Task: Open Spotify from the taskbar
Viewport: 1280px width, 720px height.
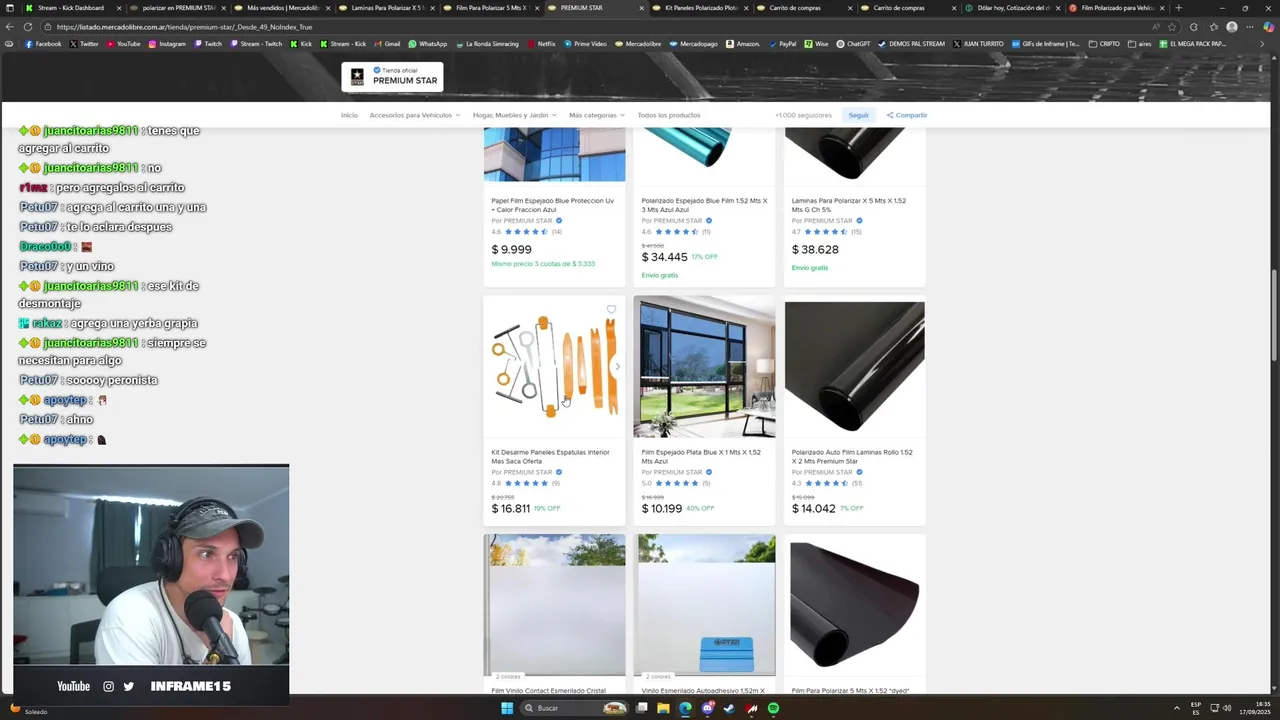Action: (773, 708)
